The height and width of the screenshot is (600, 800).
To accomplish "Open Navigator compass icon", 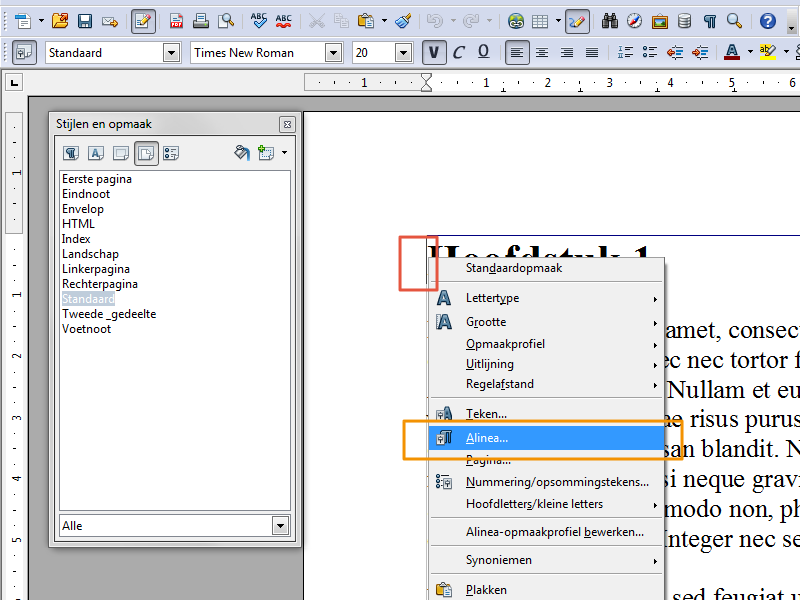I will 635,21.
